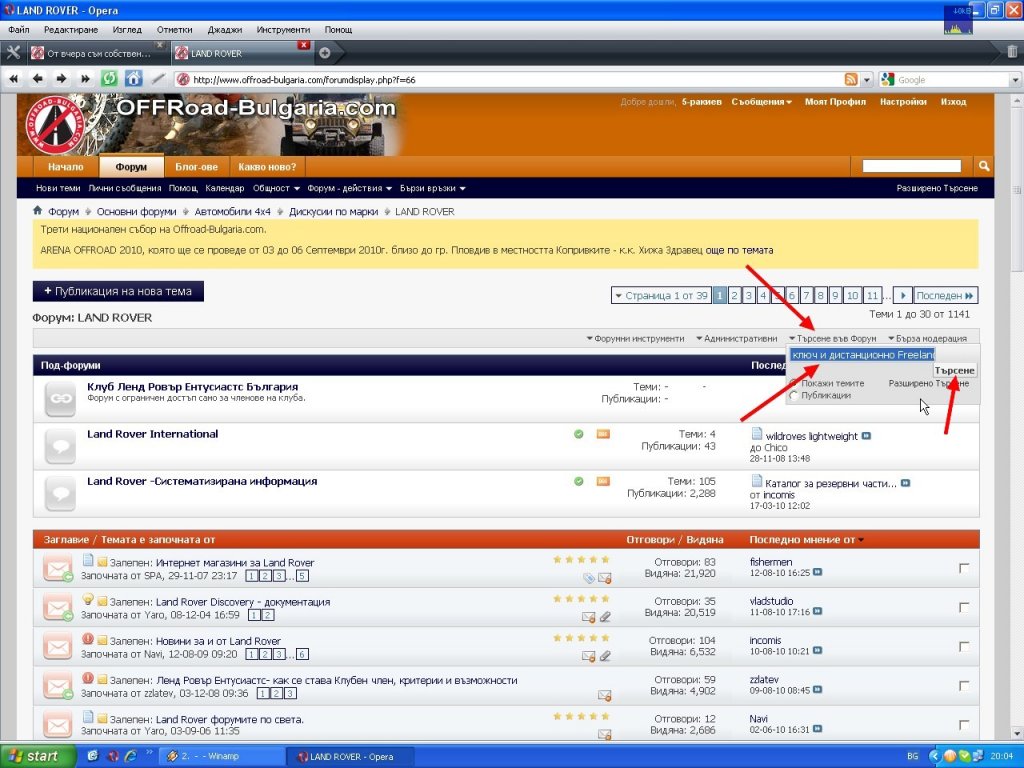This screenshot has height=768, width=1024.
Task: Open Разширено Търсене in the navigation bar
Action: 936,188
